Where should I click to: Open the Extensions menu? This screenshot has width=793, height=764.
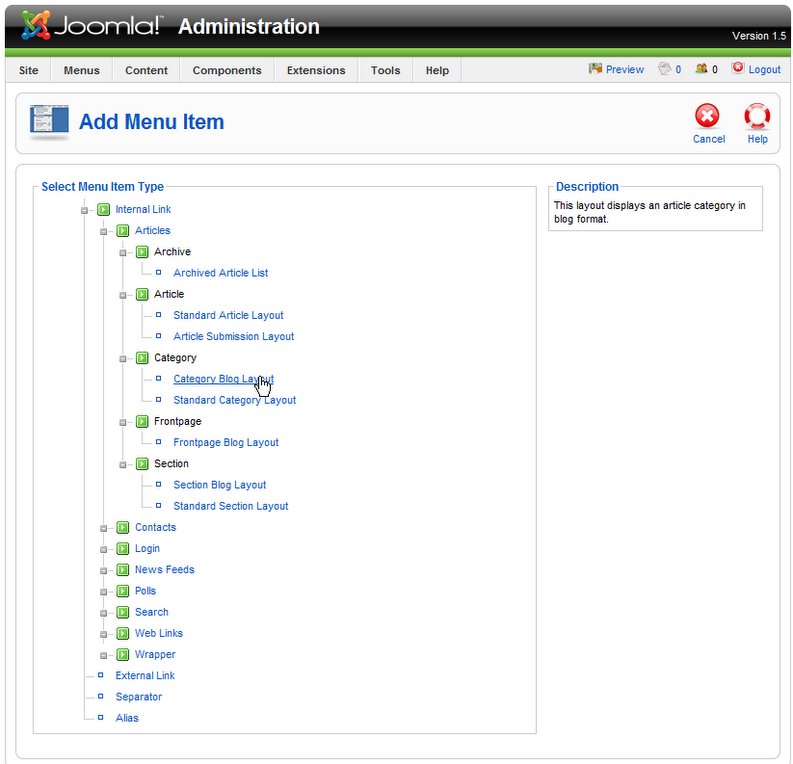316,70
